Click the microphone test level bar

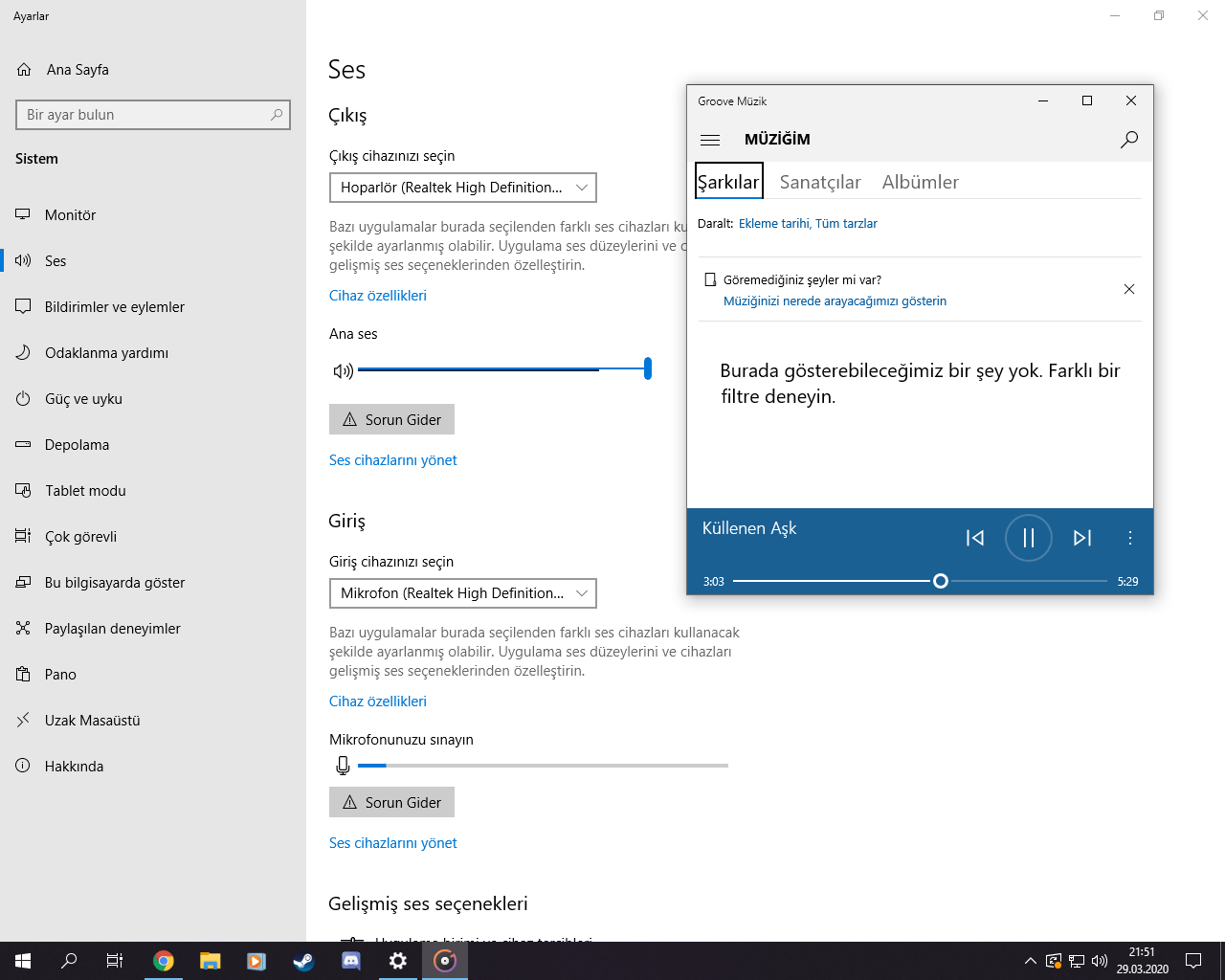pos(543,766)
